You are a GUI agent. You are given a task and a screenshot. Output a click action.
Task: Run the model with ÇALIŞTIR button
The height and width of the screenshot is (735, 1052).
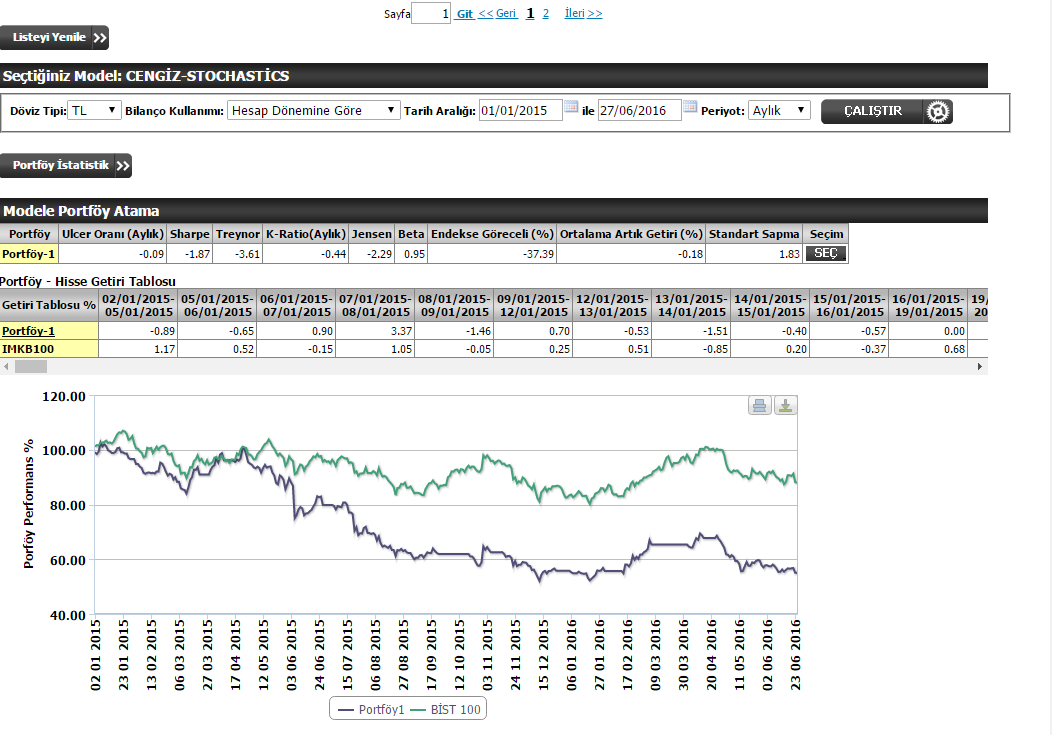tap(886, 111)
